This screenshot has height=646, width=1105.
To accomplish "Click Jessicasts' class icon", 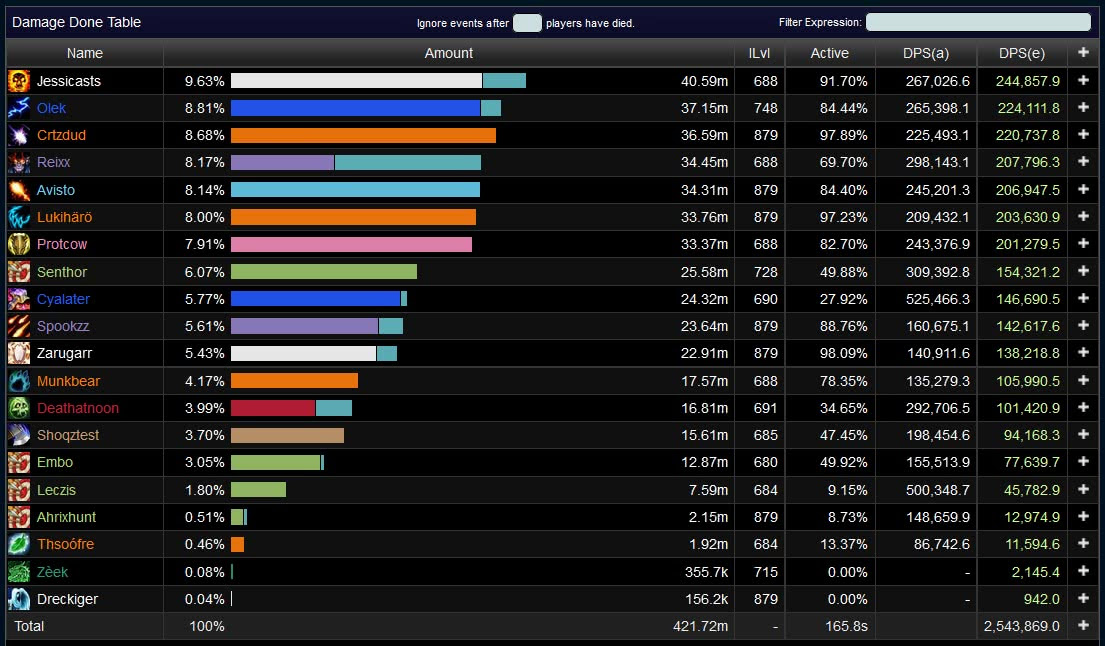I will click(19, 81).
